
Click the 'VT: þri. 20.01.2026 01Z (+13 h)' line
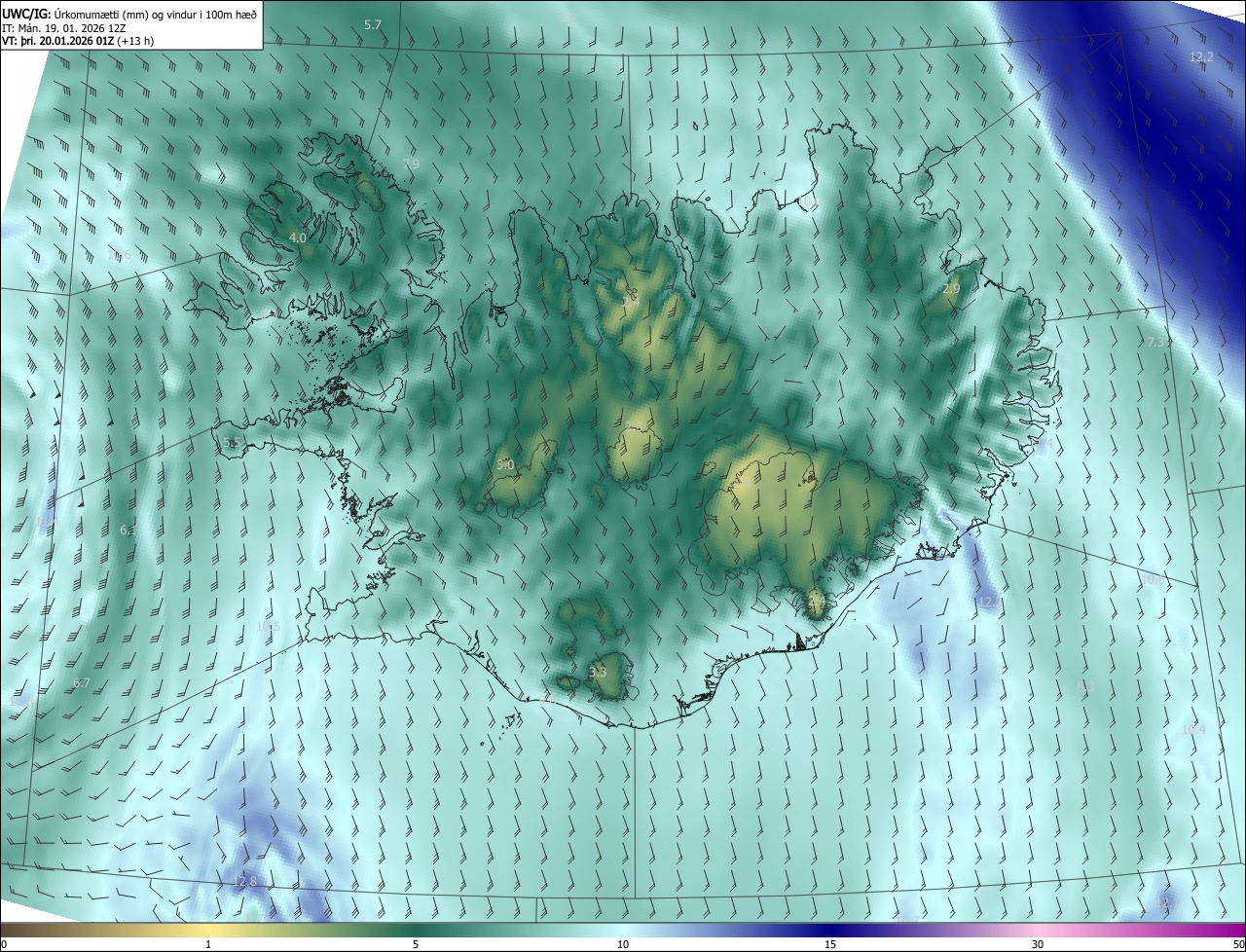(x=78, y=41)
